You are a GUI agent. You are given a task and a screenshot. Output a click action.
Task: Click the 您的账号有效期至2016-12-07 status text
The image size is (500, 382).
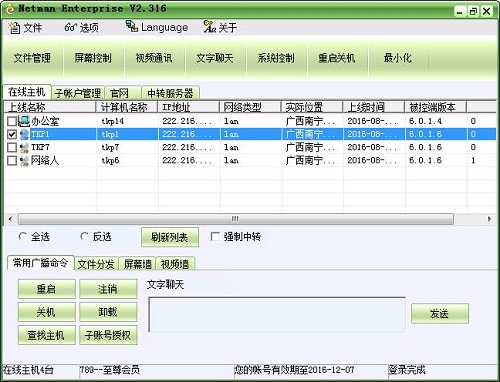pyautogui.click(x=294, y=370)
